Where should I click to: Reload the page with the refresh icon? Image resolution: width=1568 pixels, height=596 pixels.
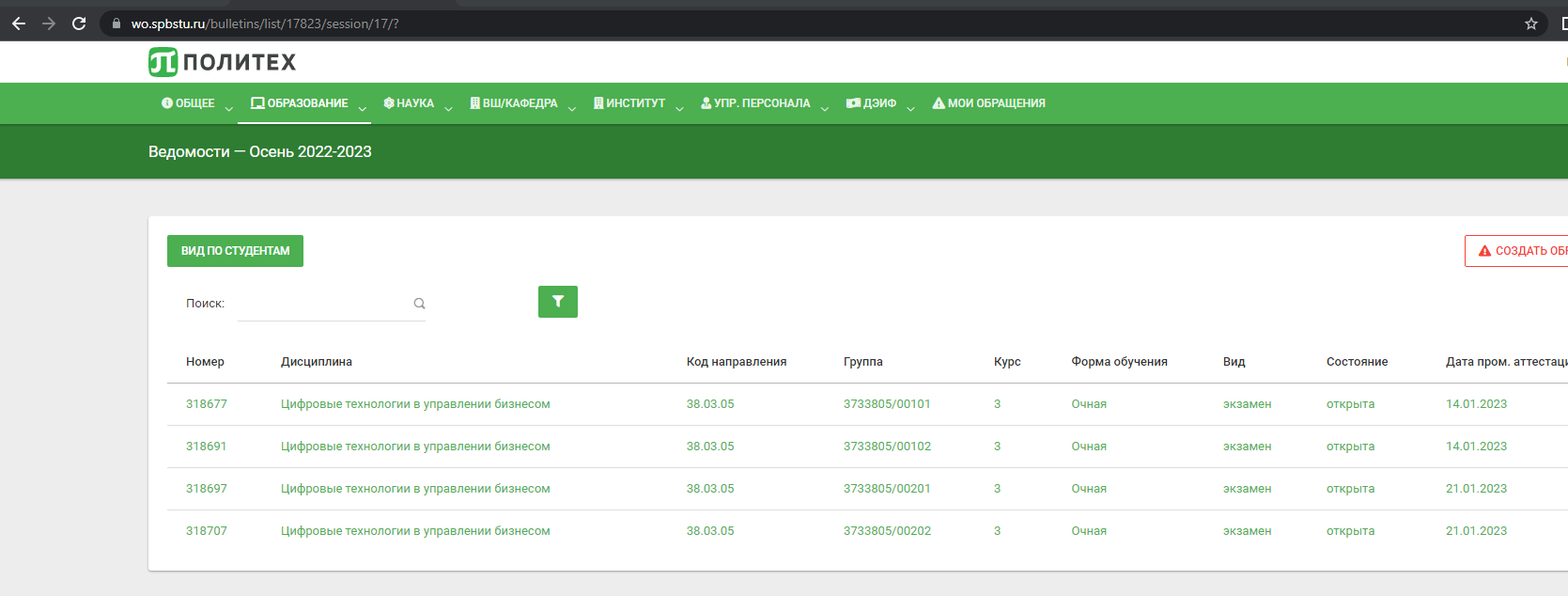tap(79, 24)
